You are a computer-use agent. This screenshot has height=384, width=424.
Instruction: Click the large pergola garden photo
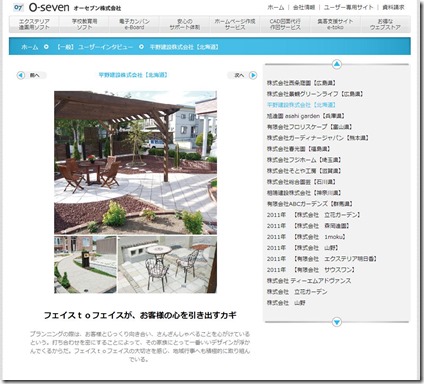[135, 162]
